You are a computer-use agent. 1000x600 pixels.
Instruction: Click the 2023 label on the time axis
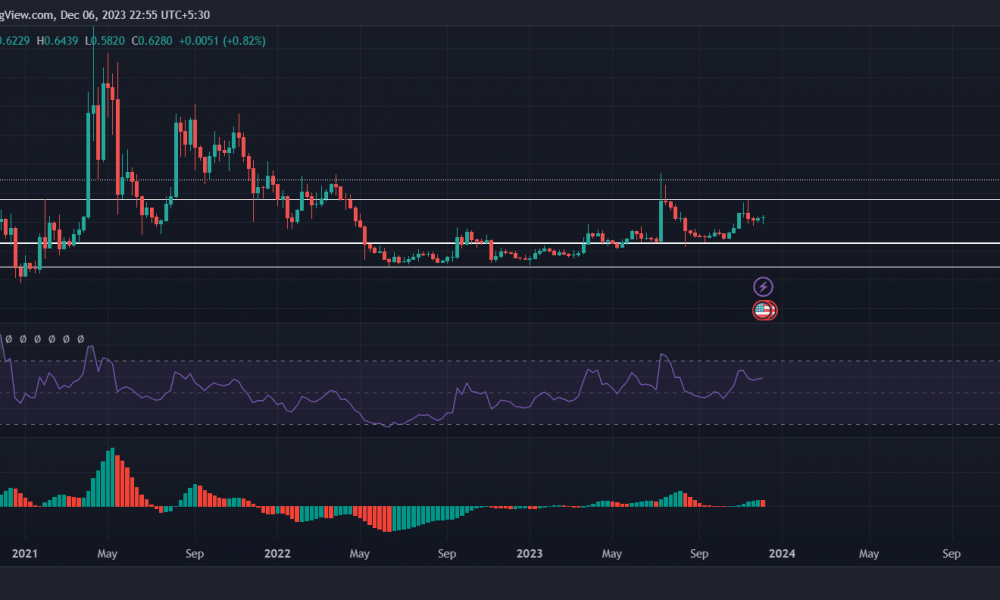click(529, 553)
